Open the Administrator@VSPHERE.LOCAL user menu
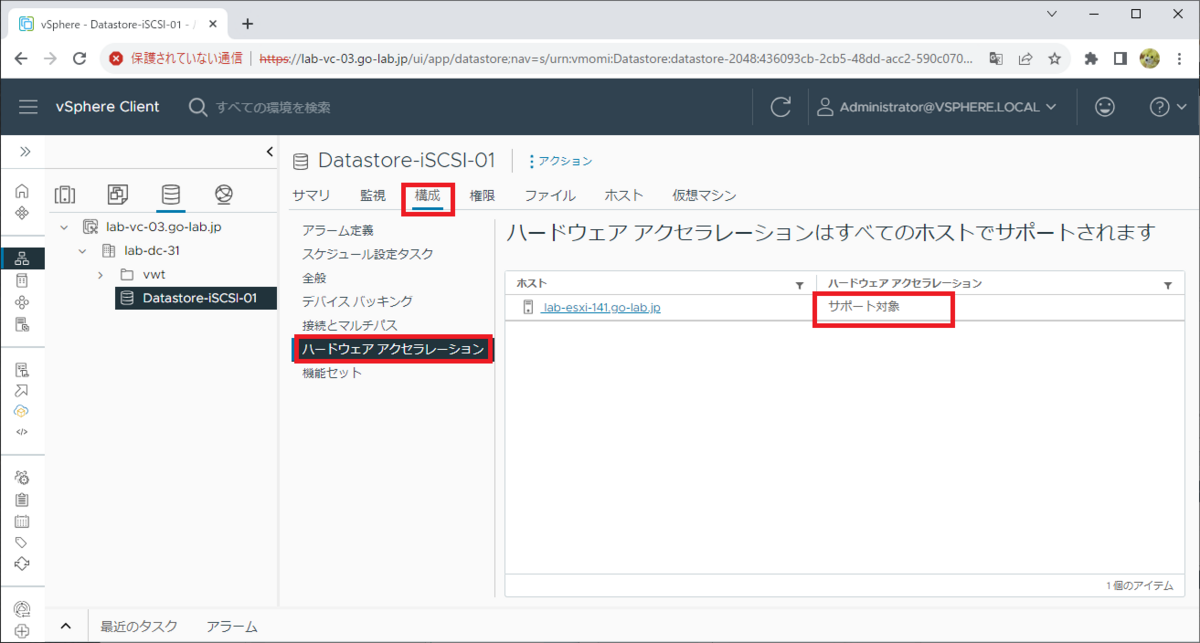 [x=937, y=107]
